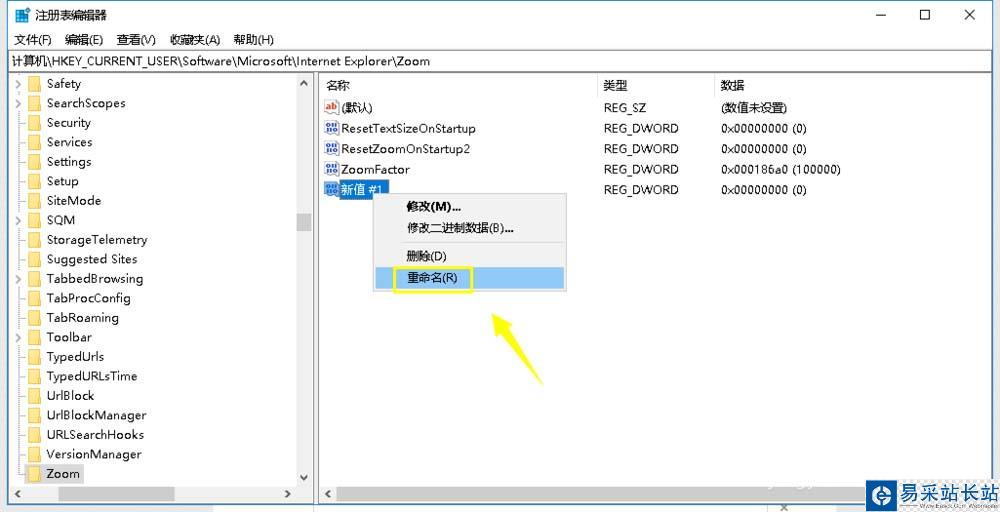Click the ZoomFactor DWORD icon
This screenshot has height=512, width=1000.
point(332,168)
